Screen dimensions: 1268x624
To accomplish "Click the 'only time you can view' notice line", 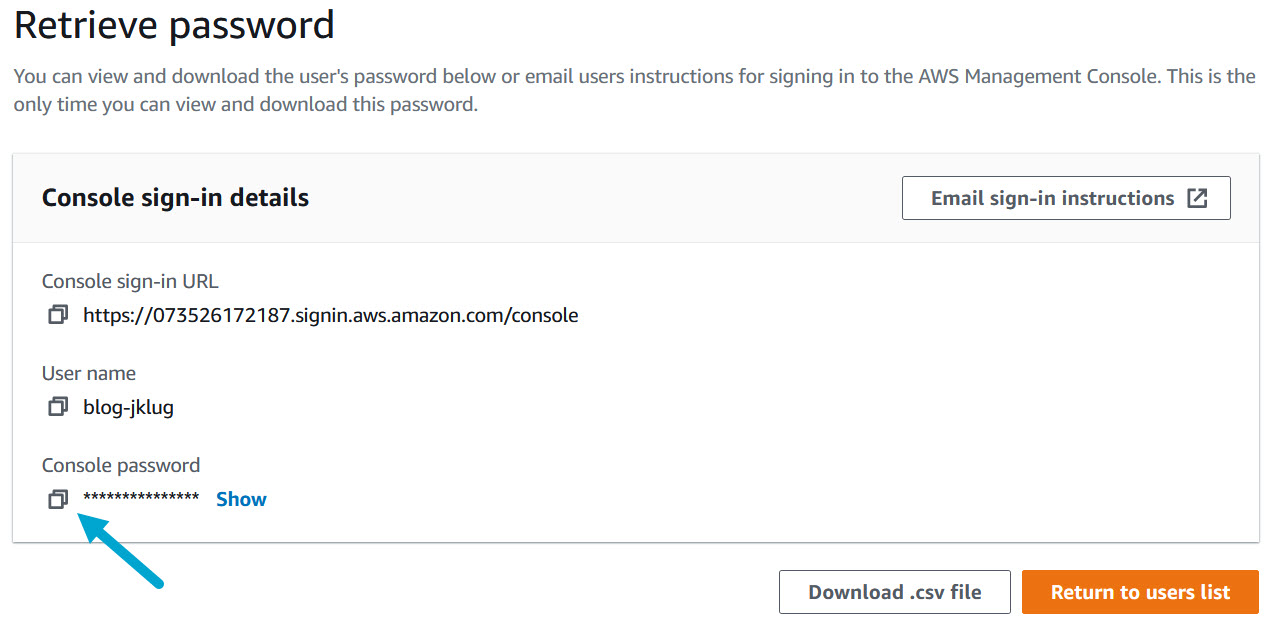I will [x=245, y=104].
